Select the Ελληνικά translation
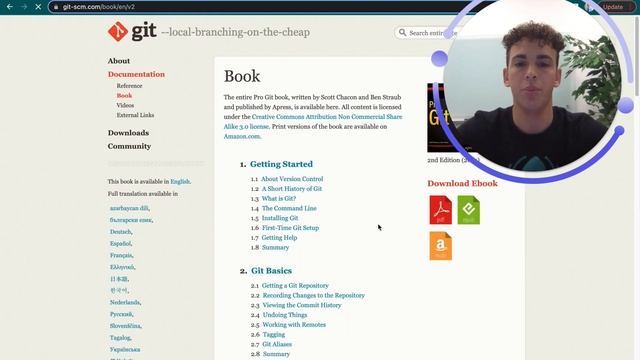640x360 pixels. point(122,267)
